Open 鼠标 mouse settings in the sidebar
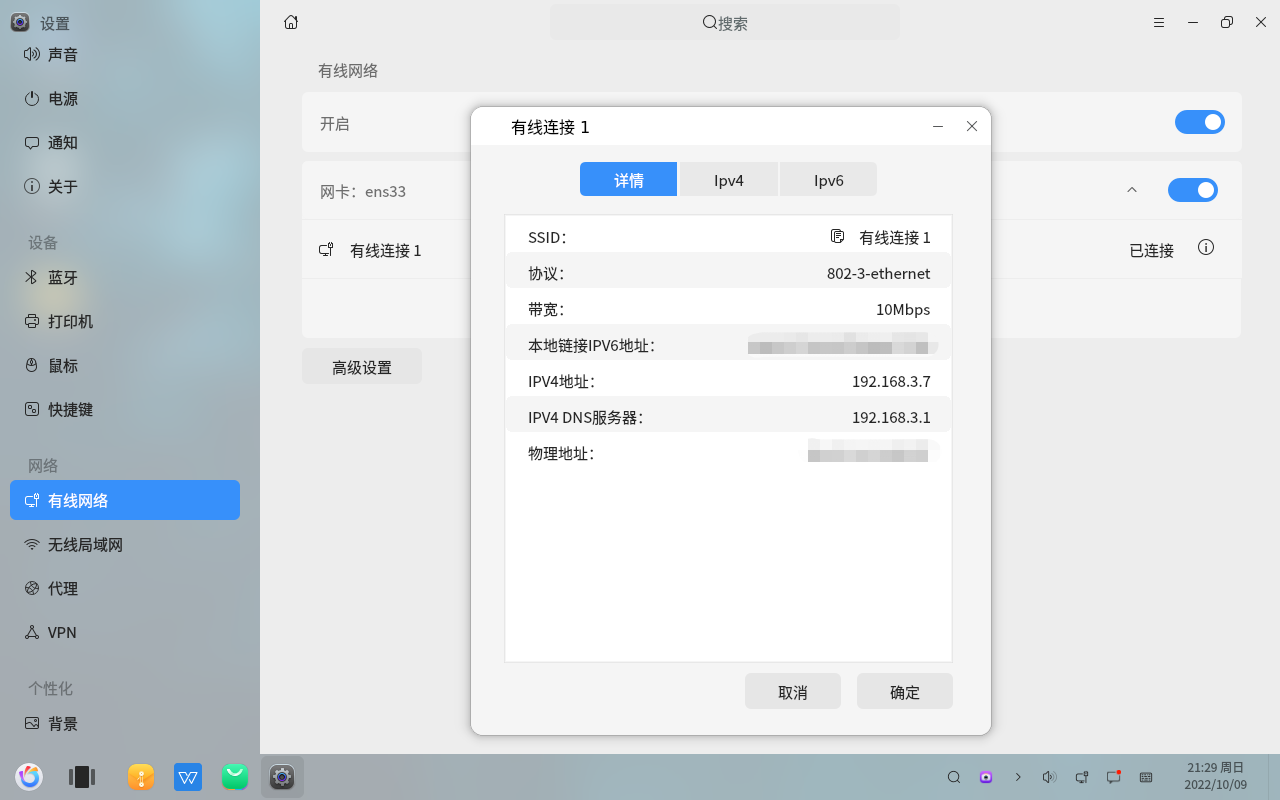Image resolution: width=1280 pixels, height=800 pixels. pos(125,365)
